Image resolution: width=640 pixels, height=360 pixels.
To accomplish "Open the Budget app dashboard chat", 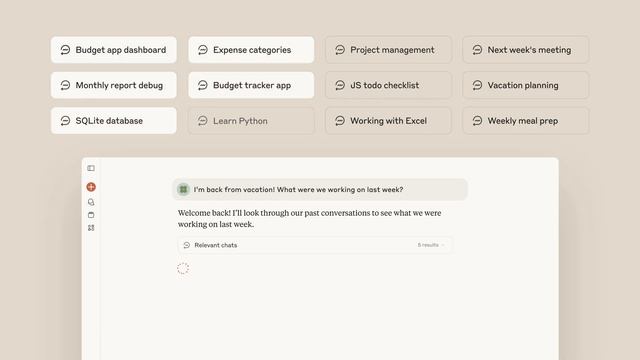I will pyautogui.click(x=114, y=50).
